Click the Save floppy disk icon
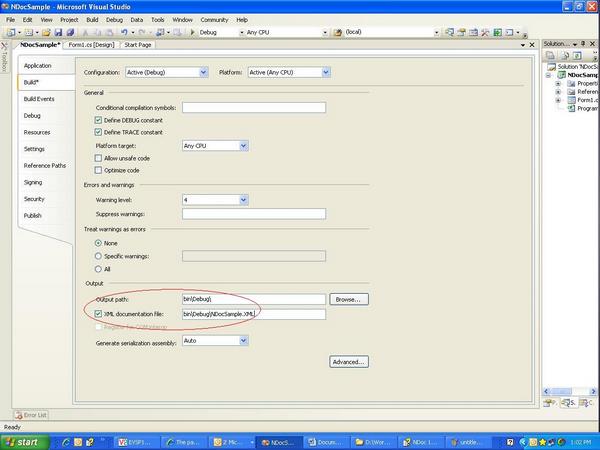The width and height of the screenshot is (600, 450). pyautogui.click(x=58, y=33)
